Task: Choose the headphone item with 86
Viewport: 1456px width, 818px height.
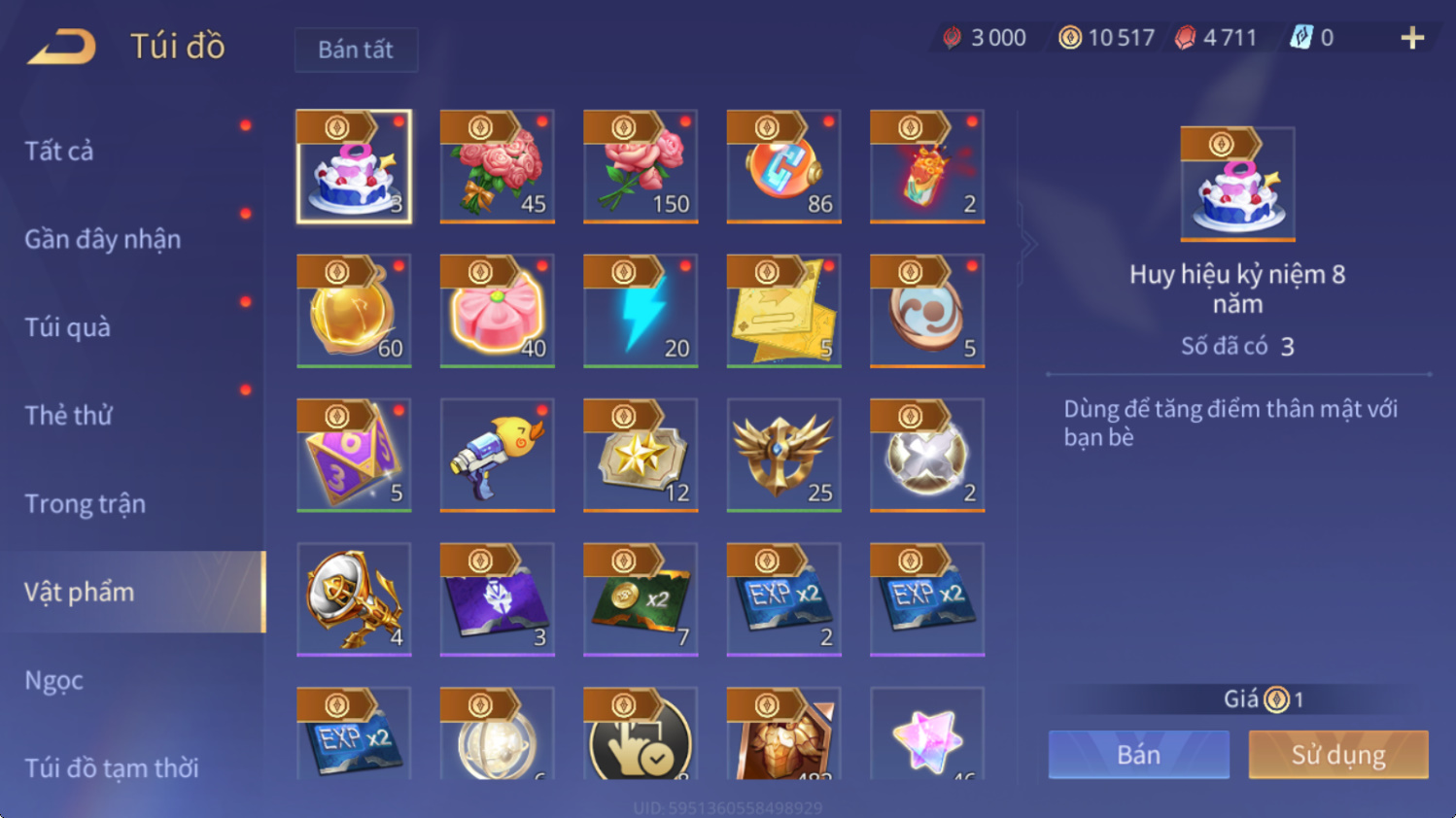Action: point(783,166)
